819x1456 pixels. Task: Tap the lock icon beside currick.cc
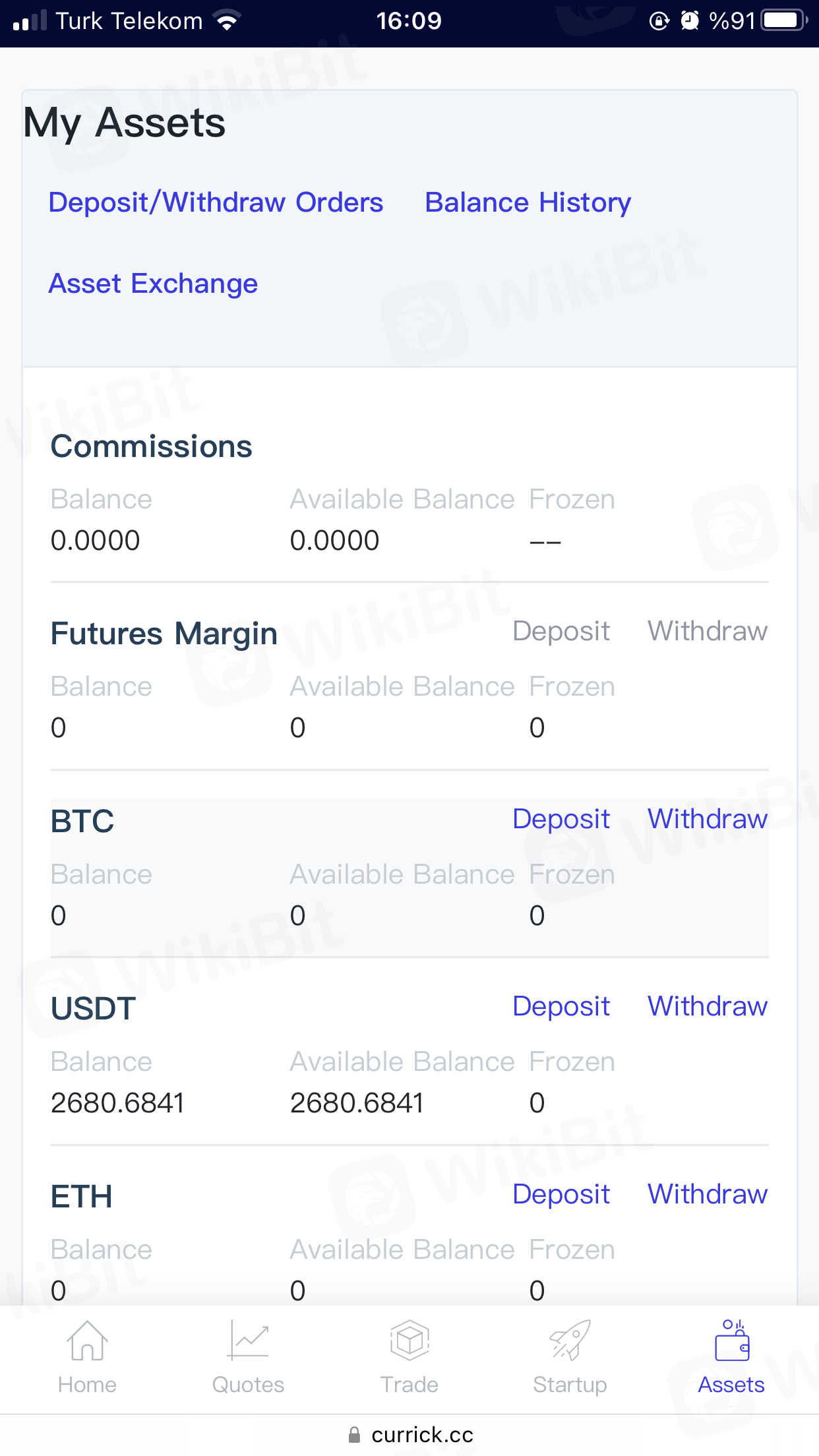tap(354, 1435)
